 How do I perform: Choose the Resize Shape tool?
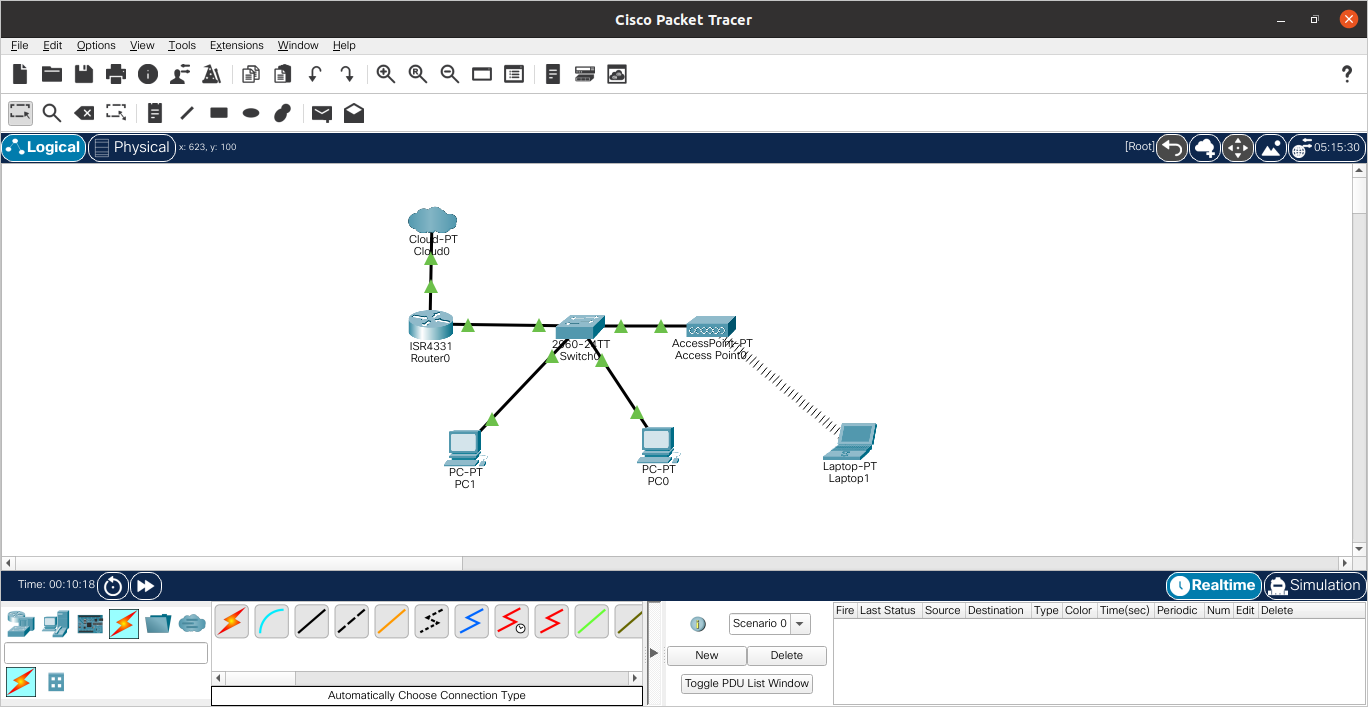(x=117, y=113)
